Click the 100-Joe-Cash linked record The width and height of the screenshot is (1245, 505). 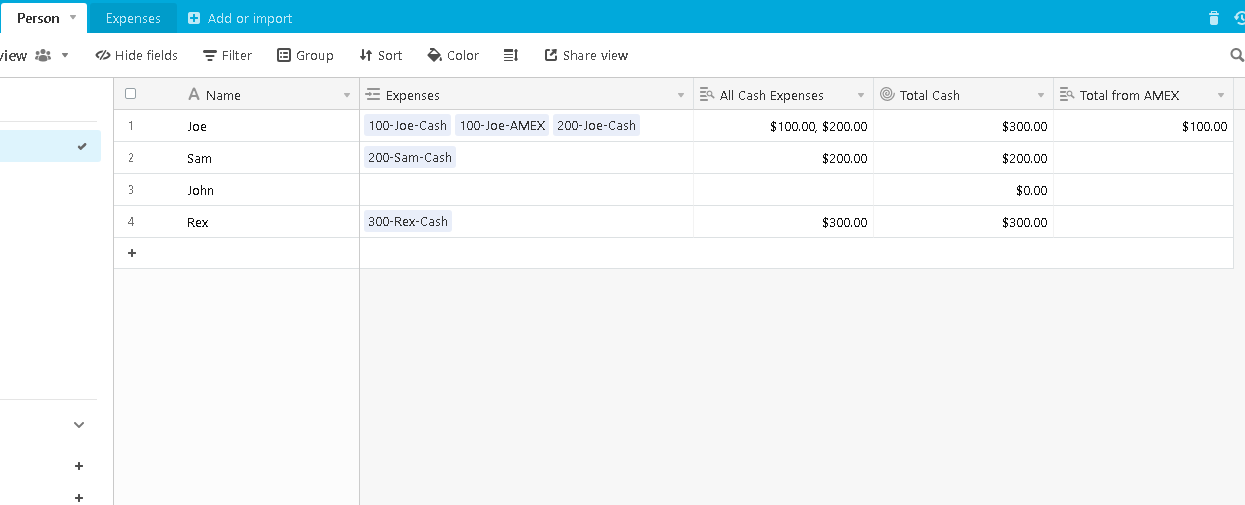tap(407, 125)
